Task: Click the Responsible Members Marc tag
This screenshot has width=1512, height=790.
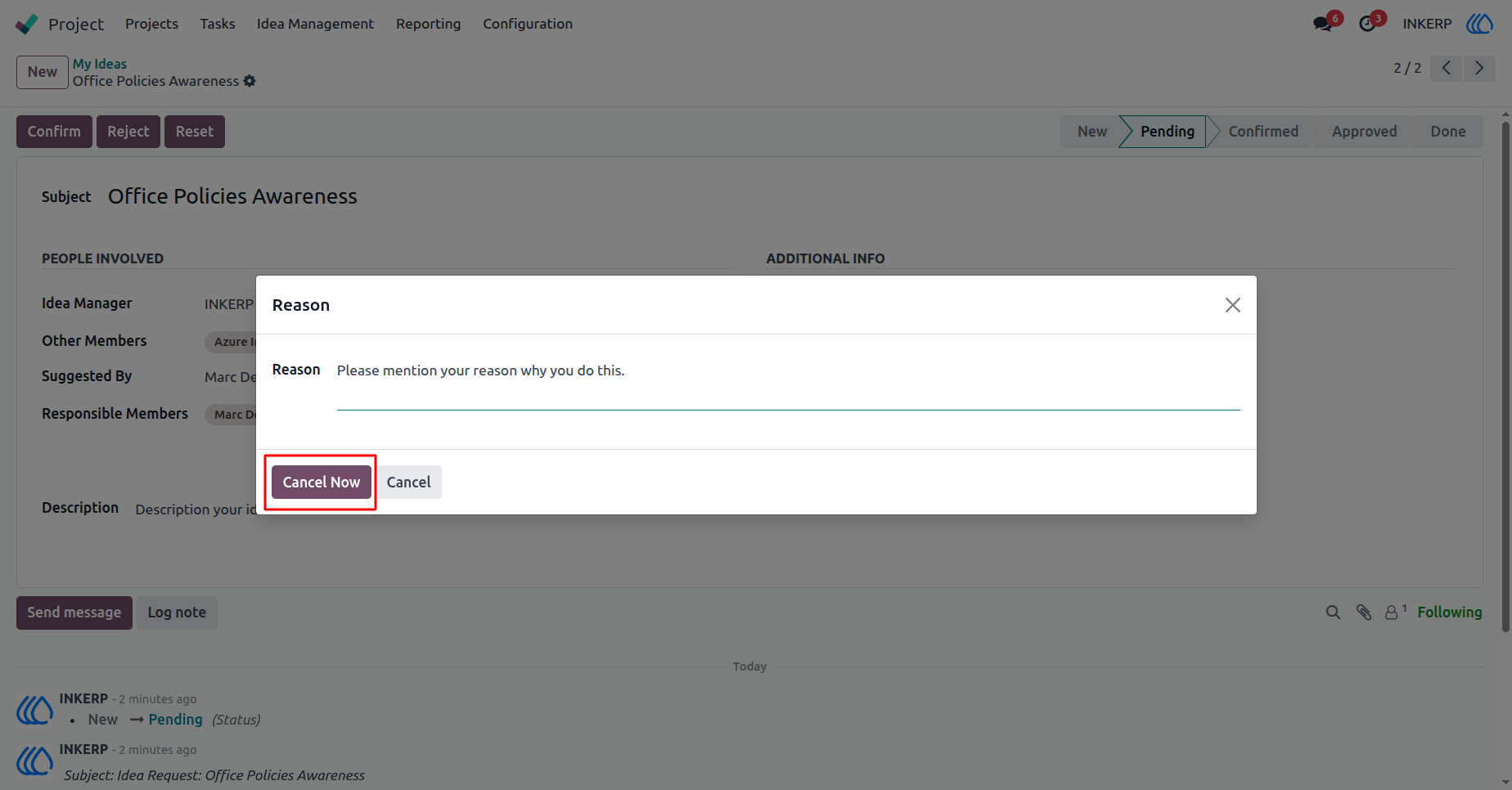Action: coord(232,415)
